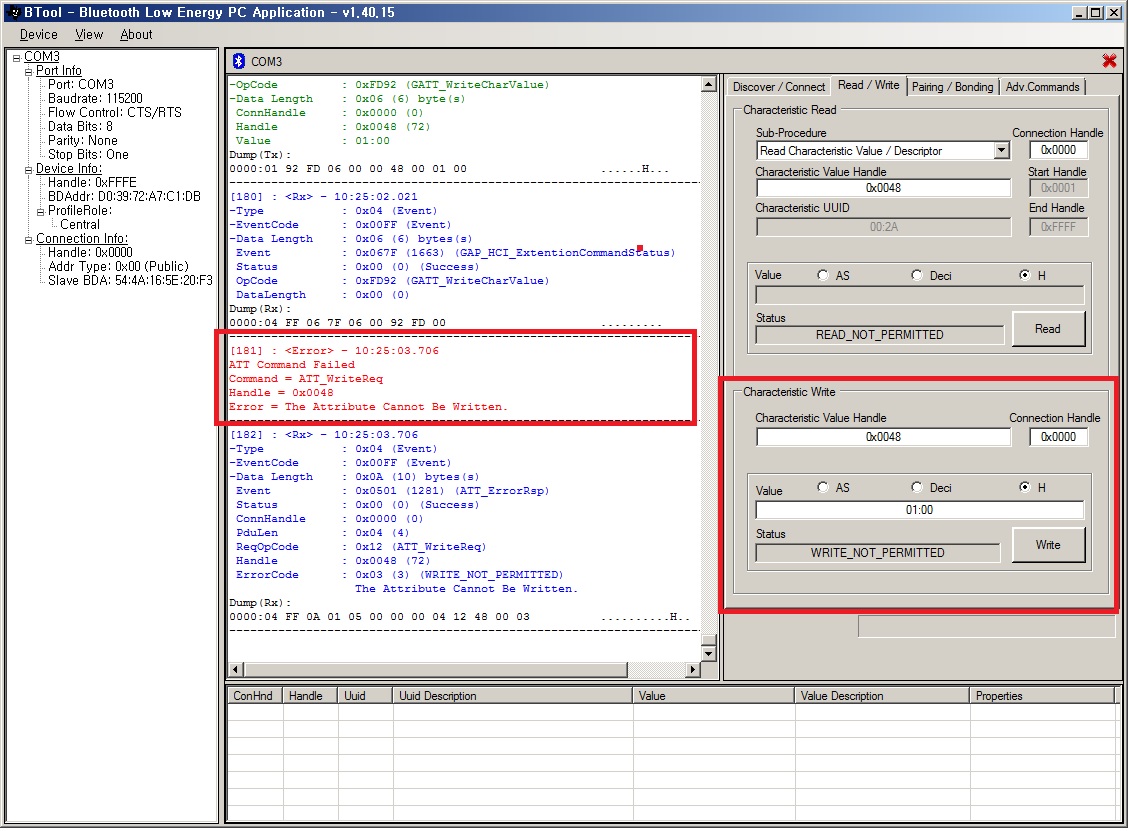
Task: Open the About menu
Action: tap(136, 35)
